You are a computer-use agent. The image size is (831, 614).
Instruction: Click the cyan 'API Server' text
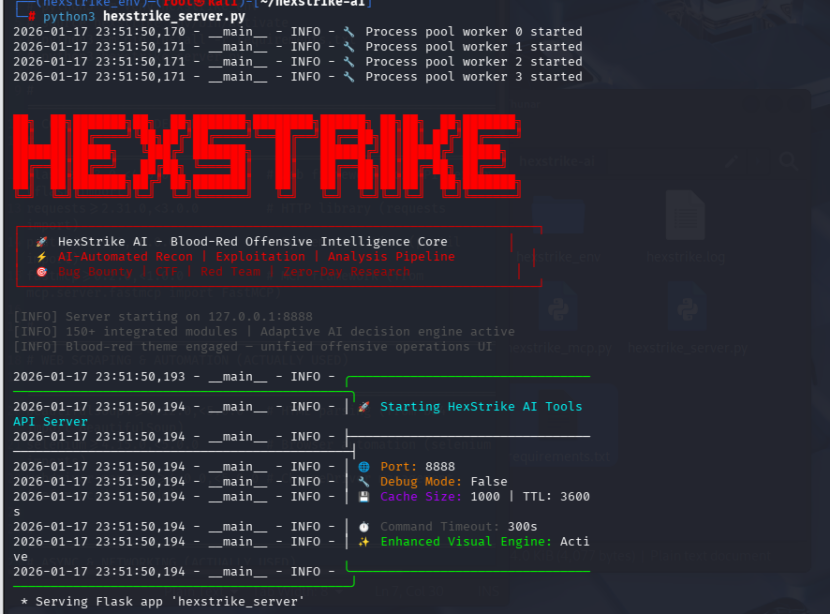coord(50,422)
